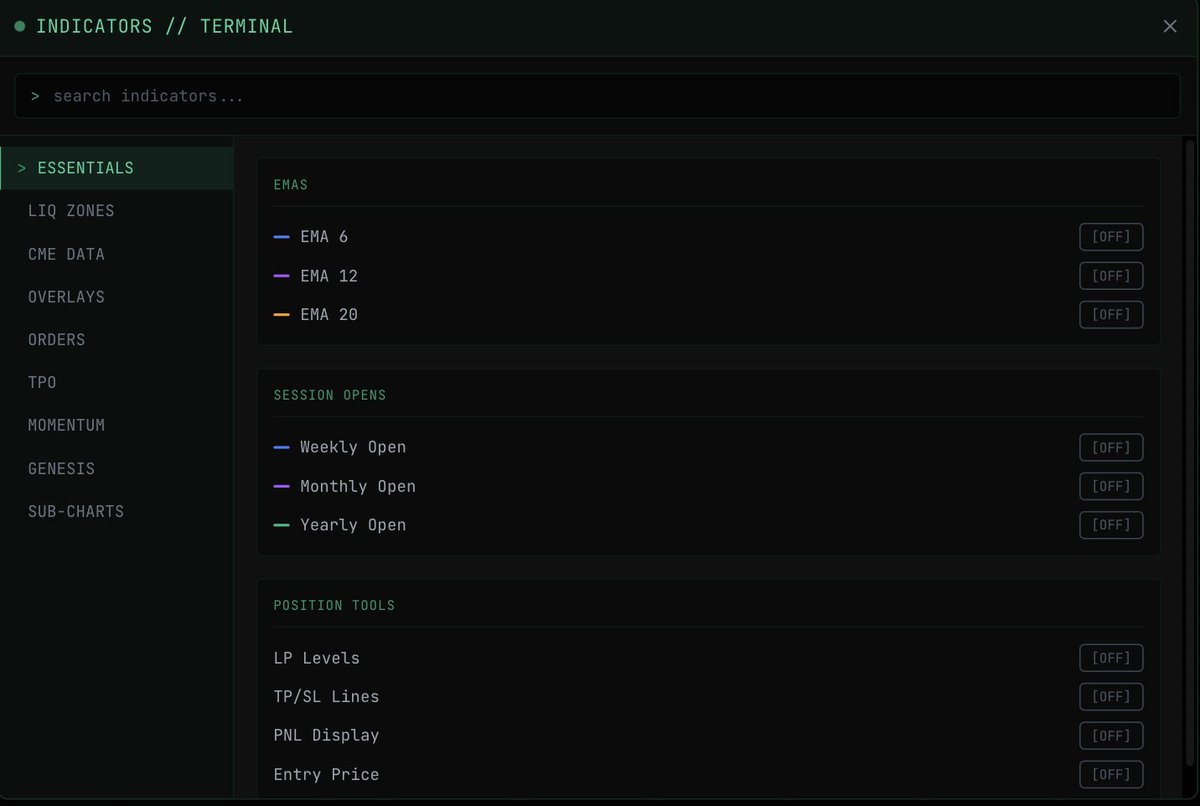Viewport: 1200px width, 806px height.
Task: Open the CME DATA category
Action: [x=117, y=254]
